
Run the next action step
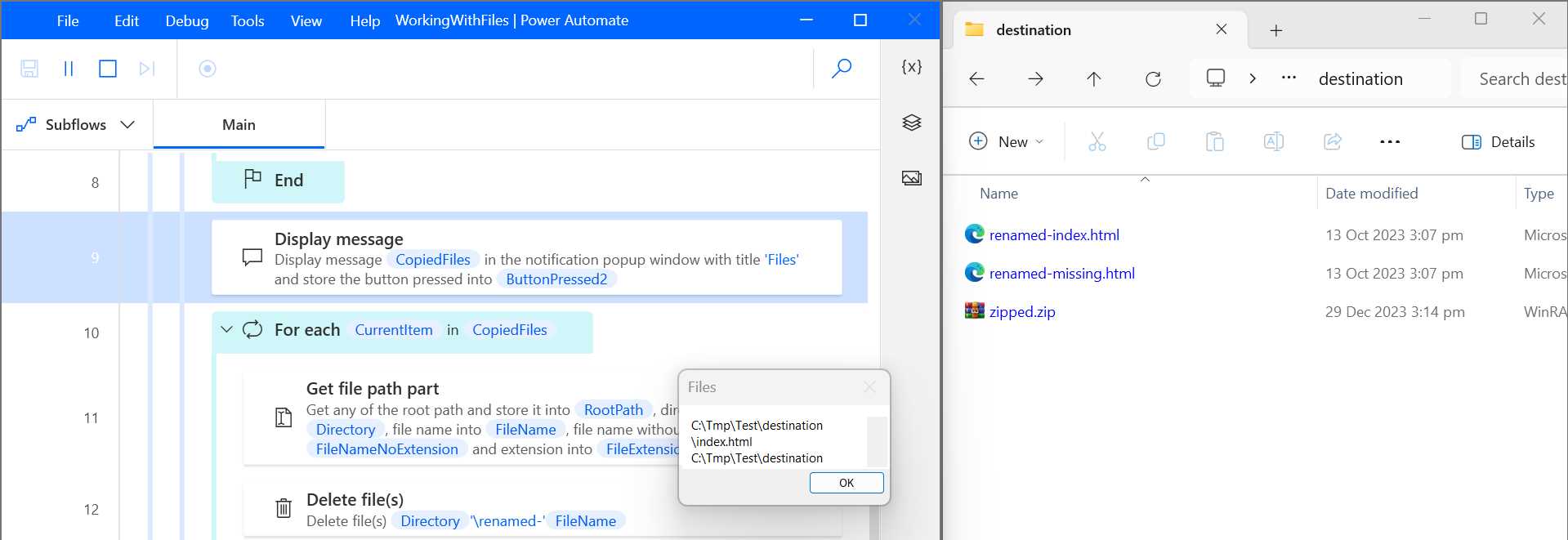click(x=147, y=69)
